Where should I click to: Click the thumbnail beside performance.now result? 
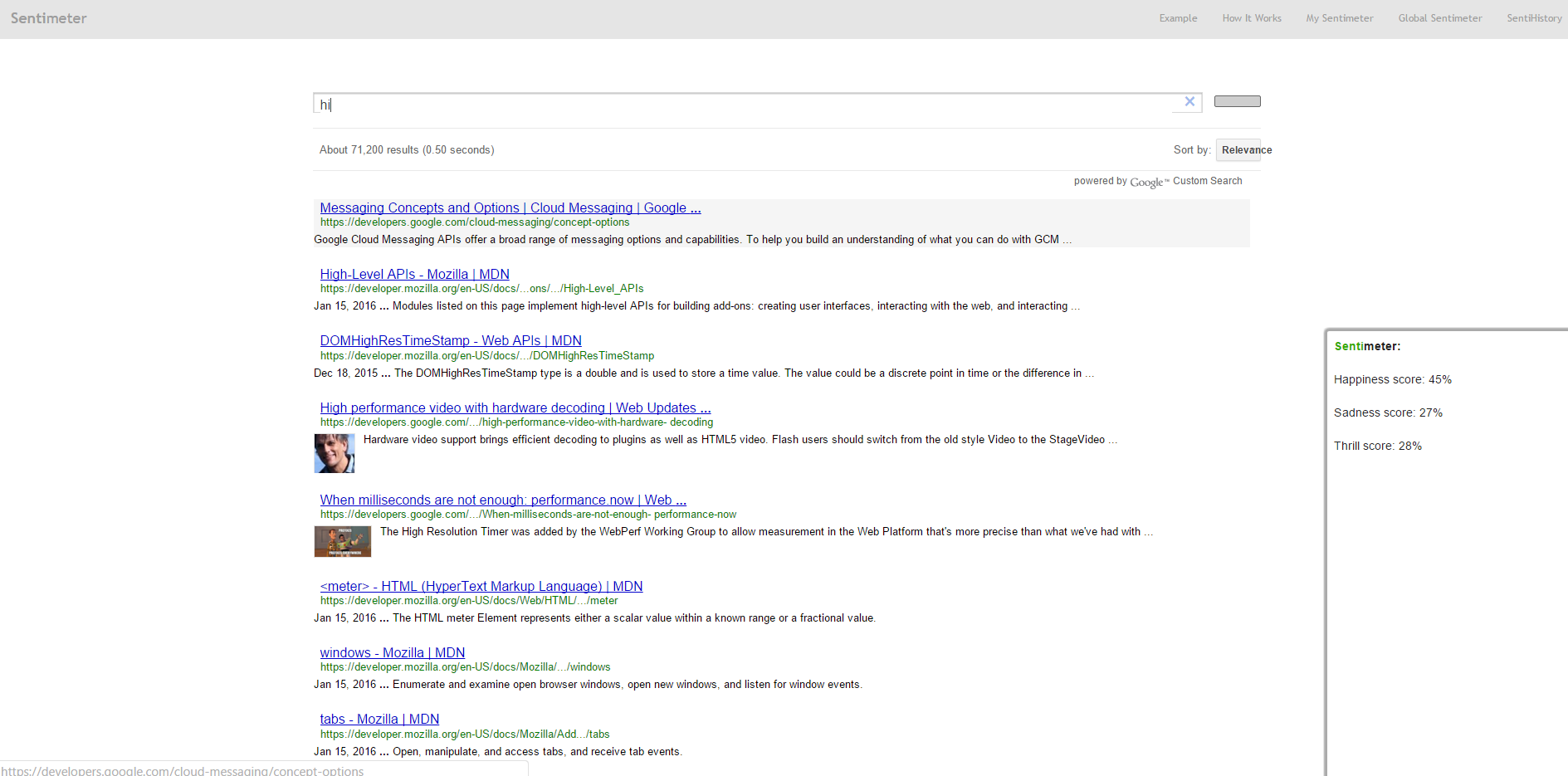(343, 541)
